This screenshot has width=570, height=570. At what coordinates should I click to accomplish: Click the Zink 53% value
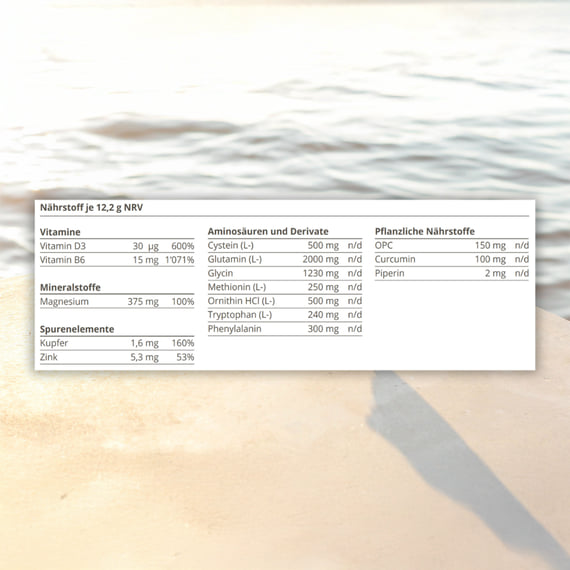point(185,357)
